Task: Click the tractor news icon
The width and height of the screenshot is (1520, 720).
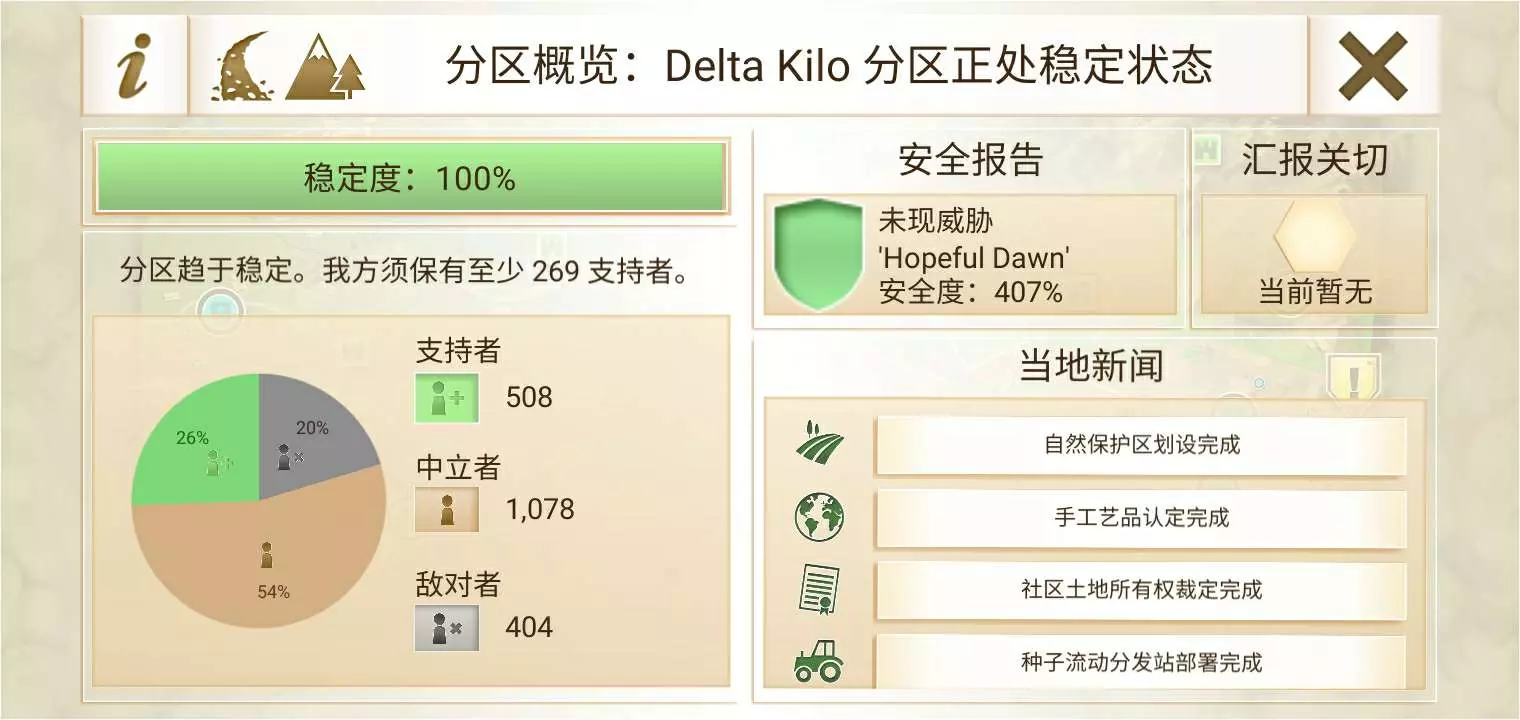Action: [x=819, y=661]
